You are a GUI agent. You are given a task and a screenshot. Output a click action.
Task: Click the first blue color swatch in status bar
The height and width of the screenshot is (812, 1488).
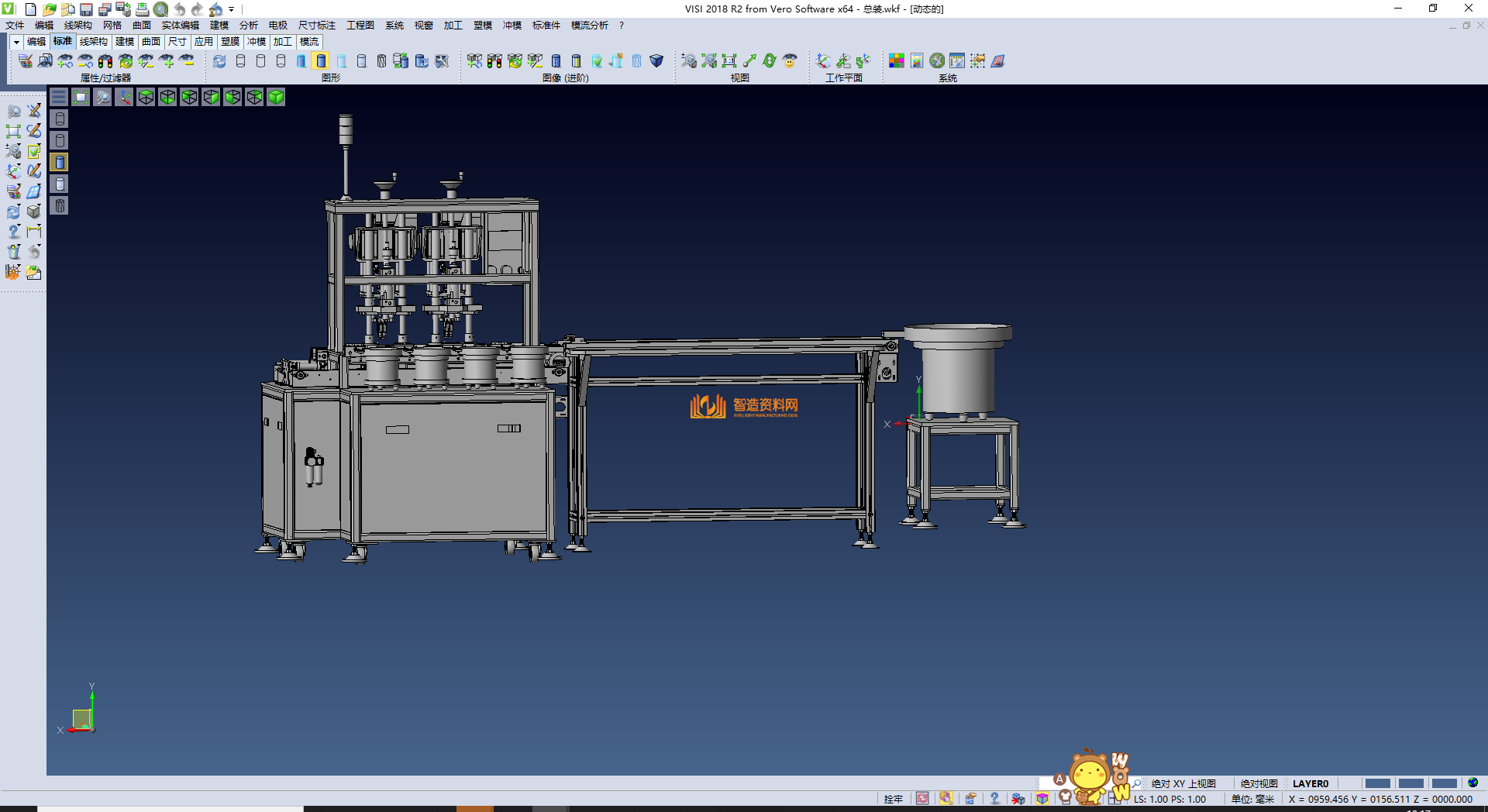pyautogui.click(x=1377, y=783)
